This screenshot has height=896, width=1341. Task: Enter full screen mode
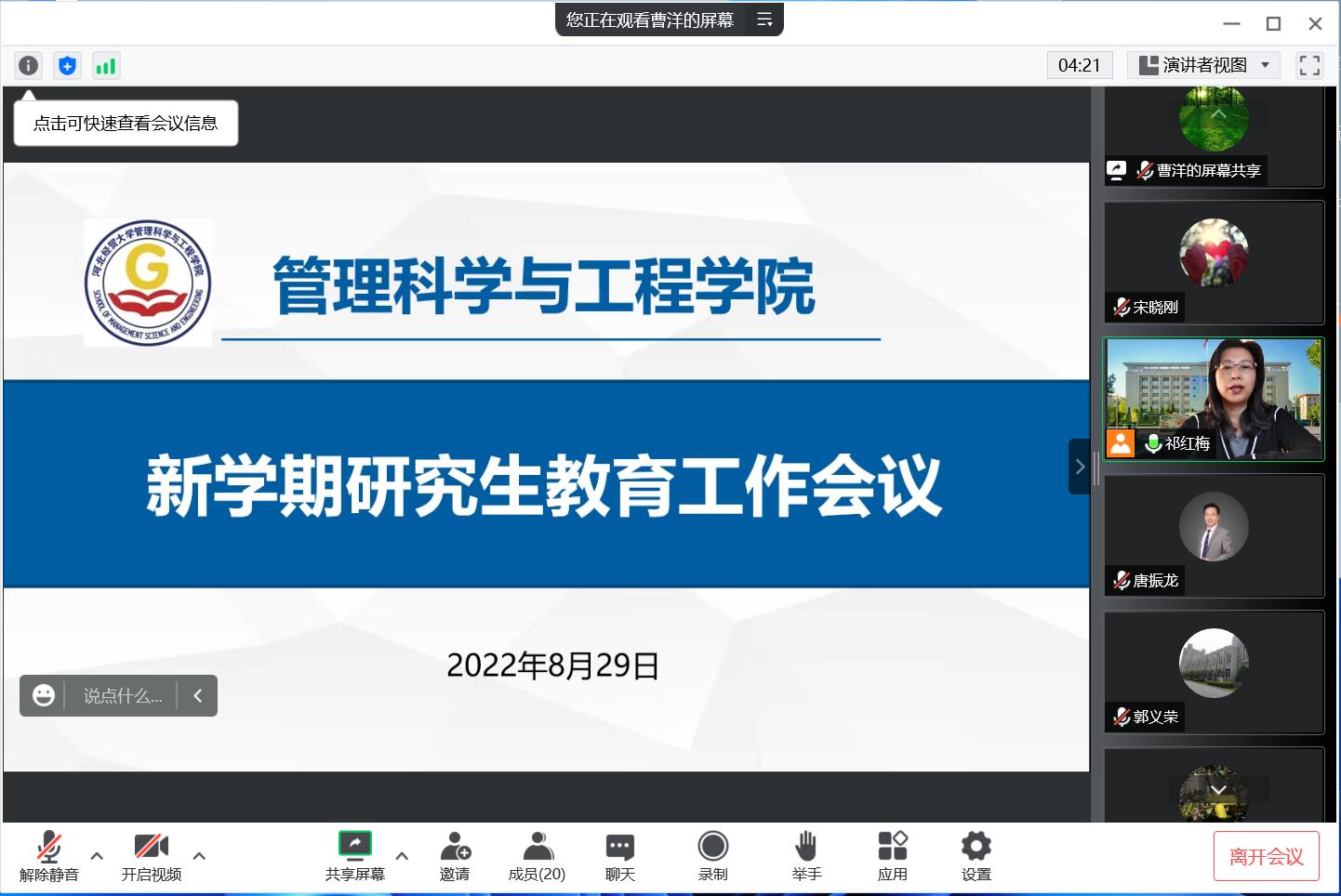click(x=1309, y=65)
